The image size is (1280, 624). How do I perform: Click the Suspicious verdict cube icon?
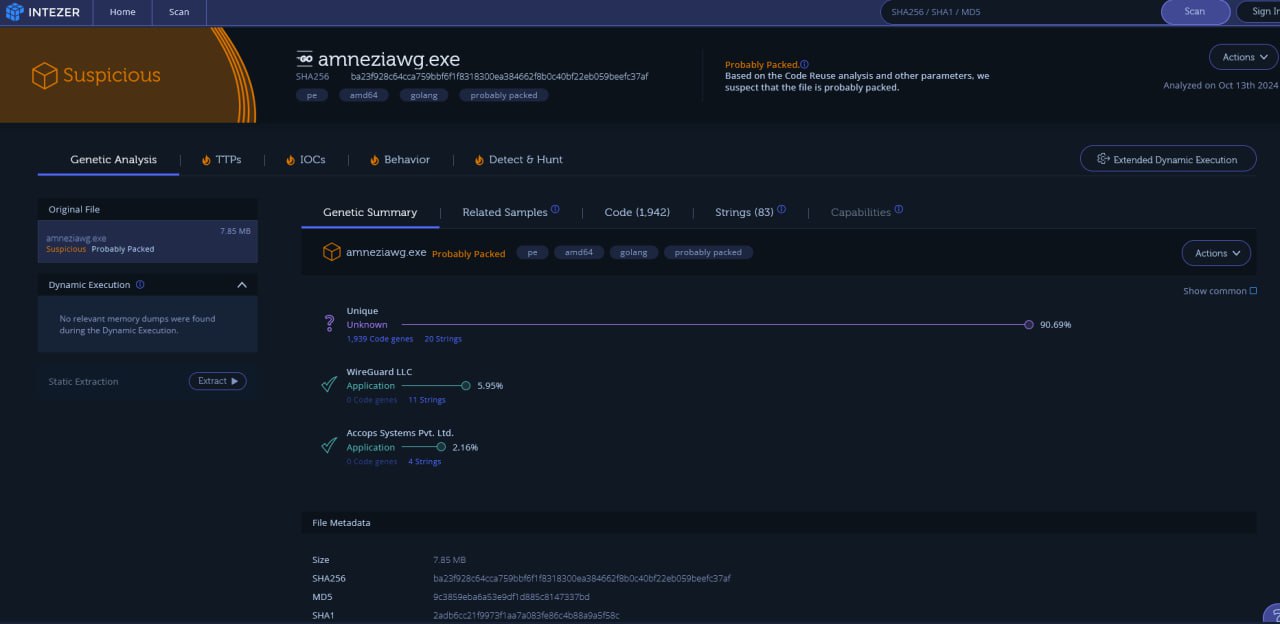point(44,75)
